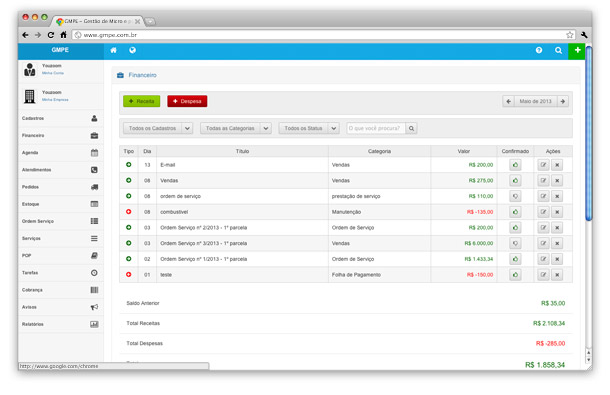Toggle confirmed thumb for teste row
This screenshot has width=610, height=395.
515,275
